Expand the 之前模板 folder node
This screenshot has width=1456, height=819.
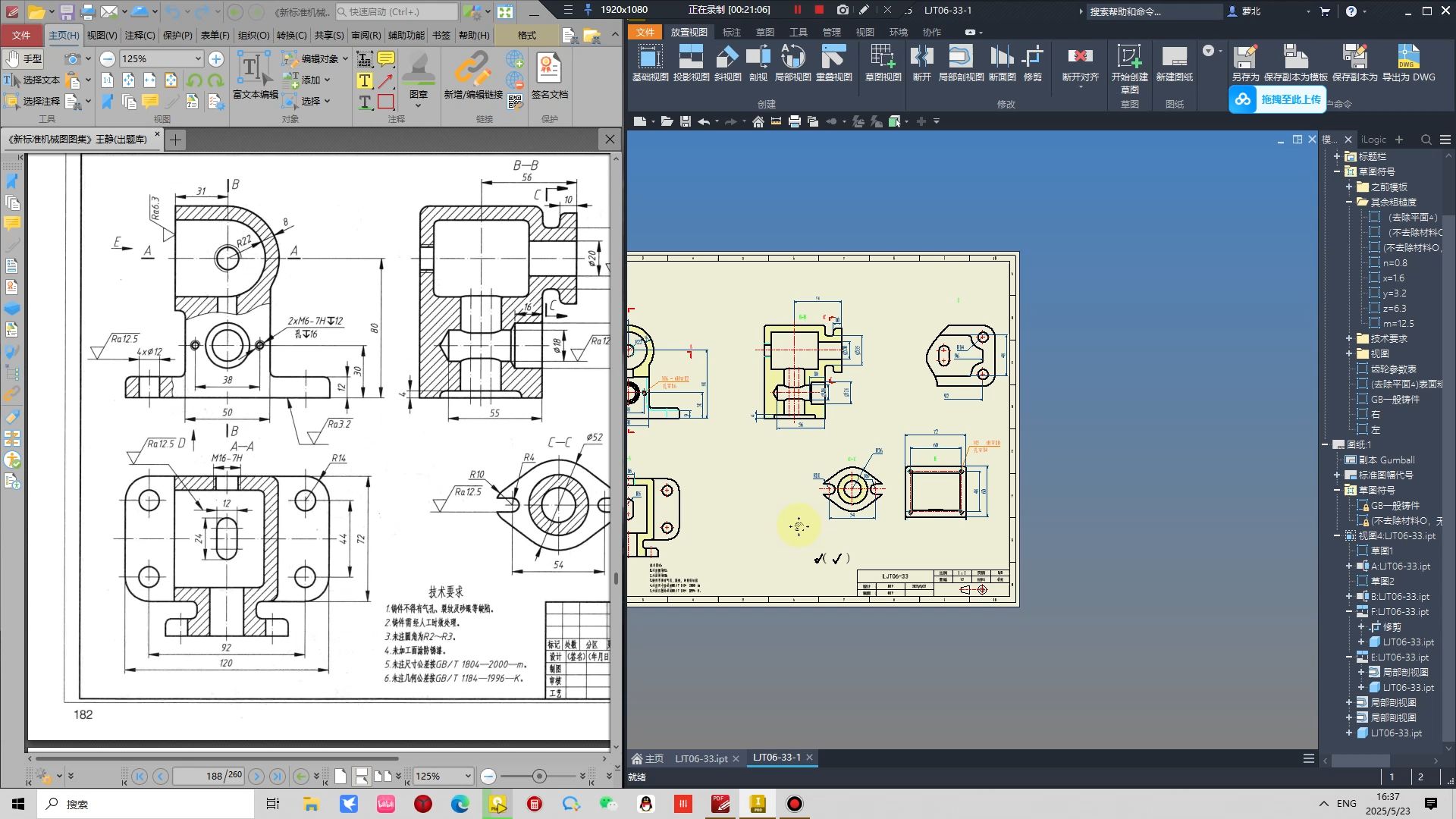pos(1349,187)
